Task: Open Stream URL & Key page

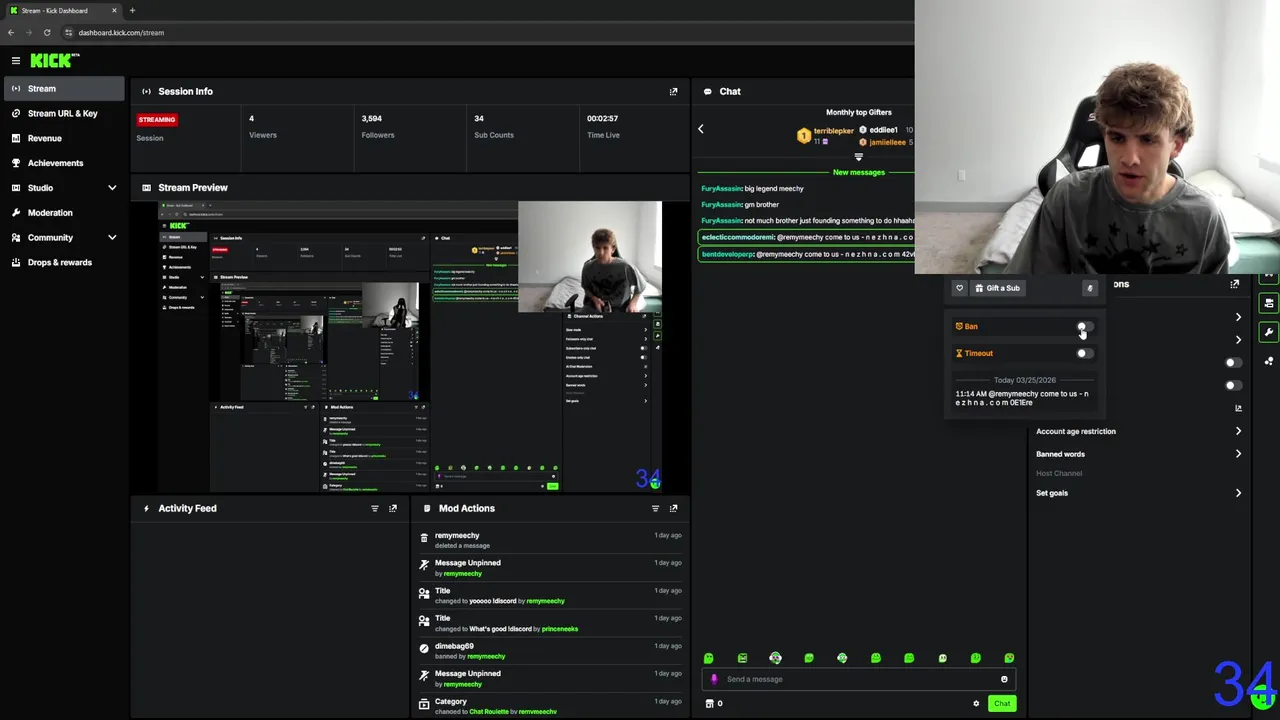Action: point(63,113)
